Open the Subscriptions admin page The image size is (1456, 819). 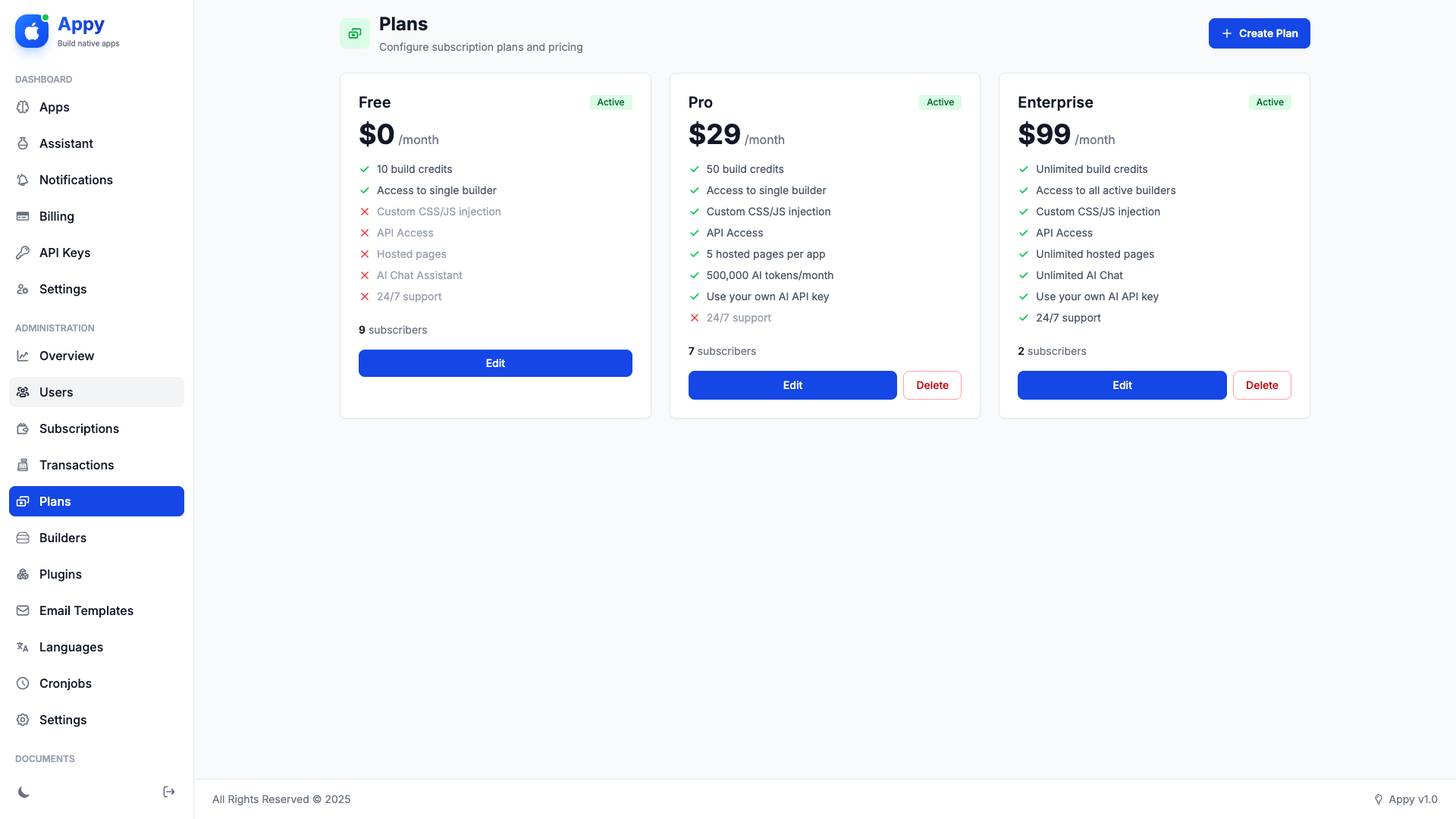pos(79,428)
